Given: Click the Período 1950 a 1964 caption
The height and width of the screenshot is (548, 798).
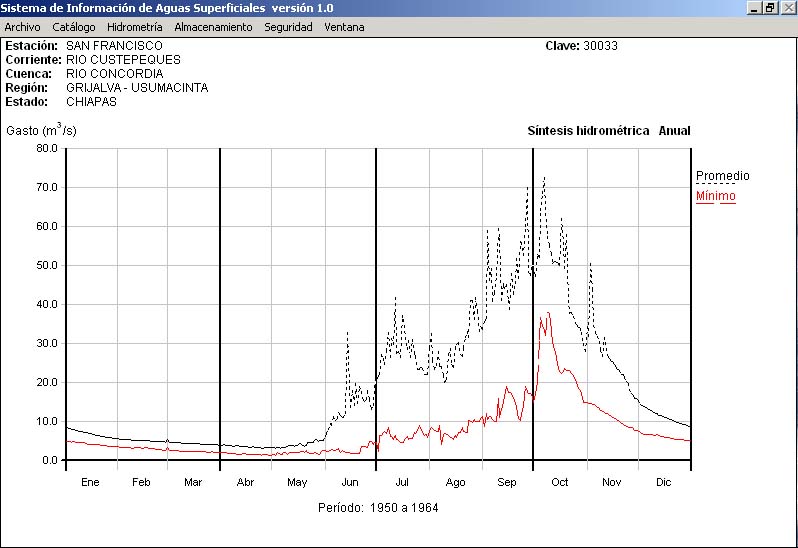Looking at the screenshot, I should click(x=378, y=507).
